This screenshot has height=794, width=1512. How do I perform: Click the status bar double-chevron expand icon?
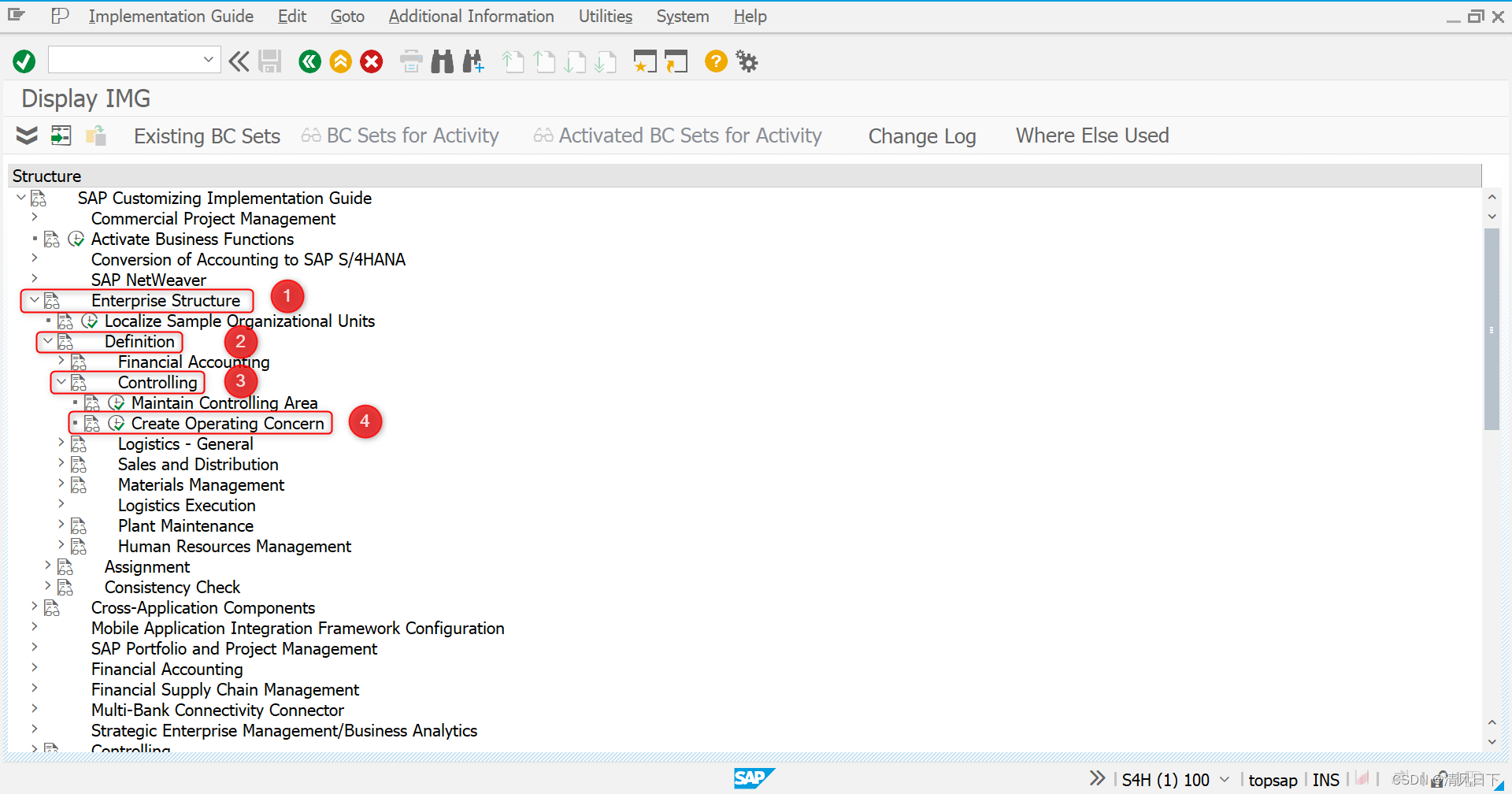click(x=1097, y=778)
